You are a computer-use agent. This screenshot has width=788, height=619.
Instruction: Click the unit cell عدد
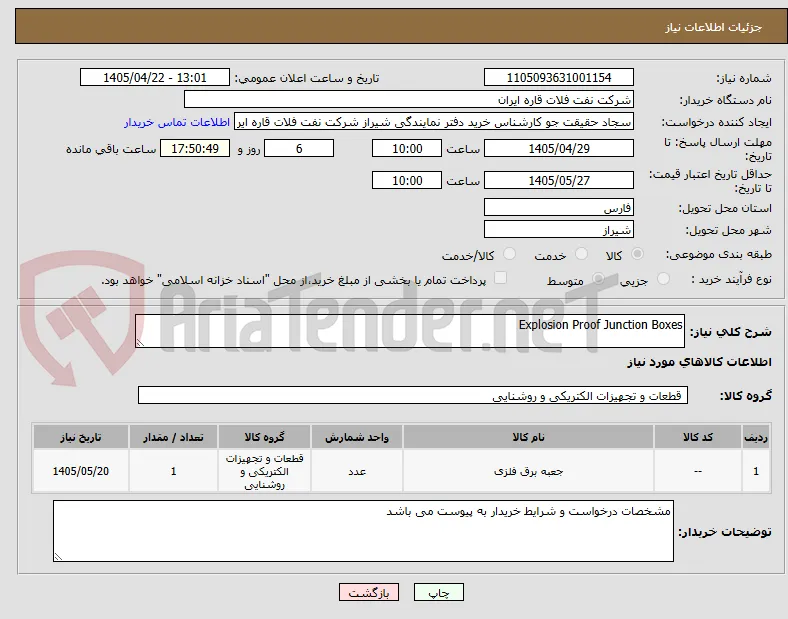[357, 471]
